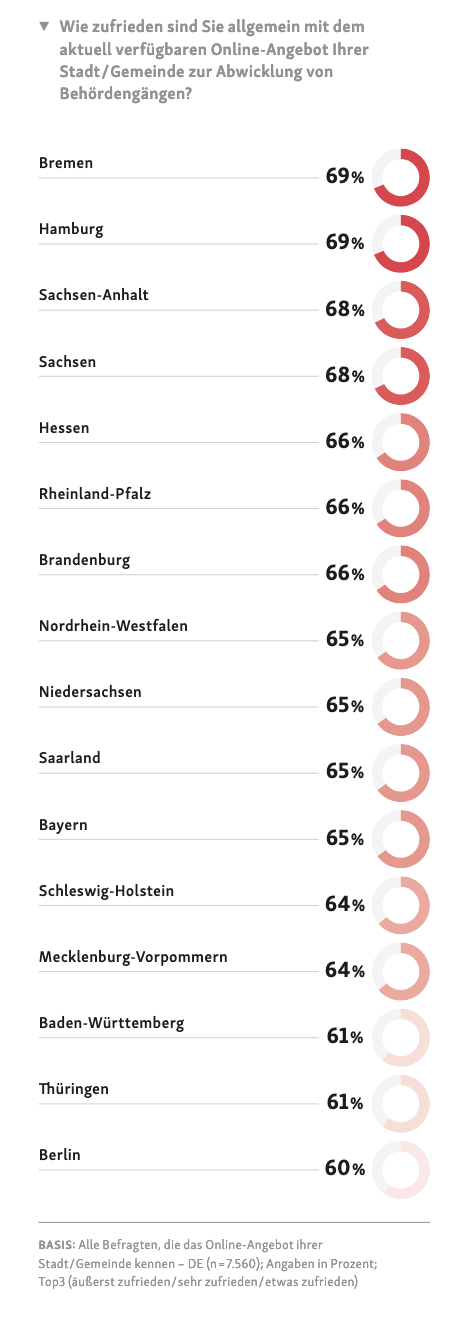
Task: Click the Bayern donut chart
Action: point(401,837)
